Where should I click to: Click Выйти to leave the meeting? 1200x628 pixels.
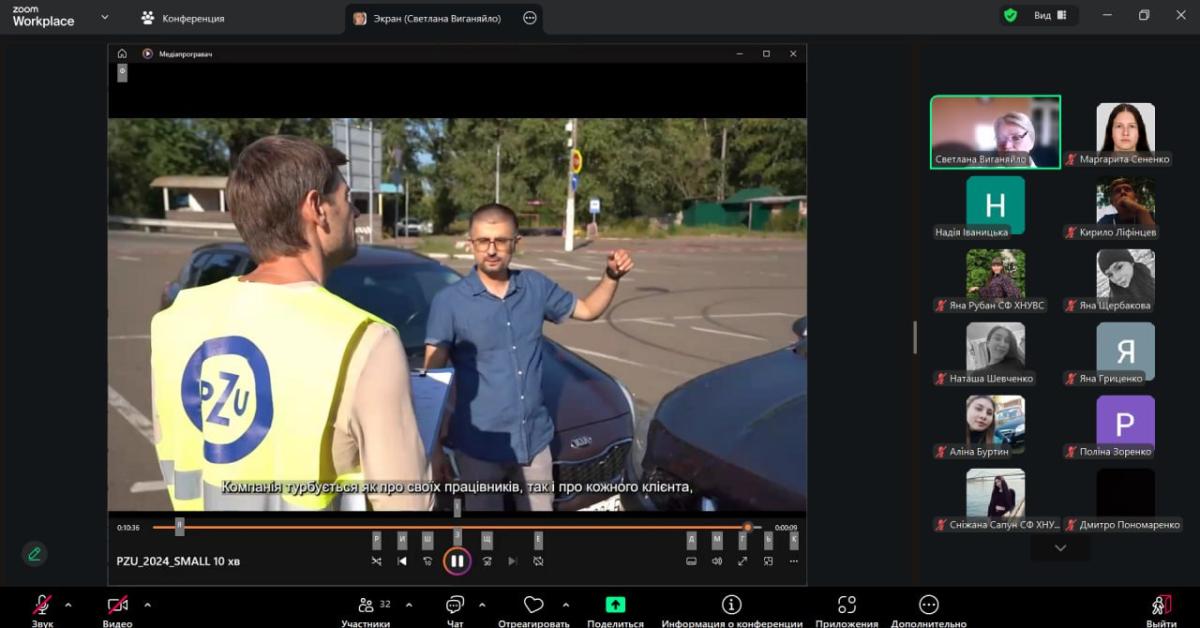click(1161, 607)
